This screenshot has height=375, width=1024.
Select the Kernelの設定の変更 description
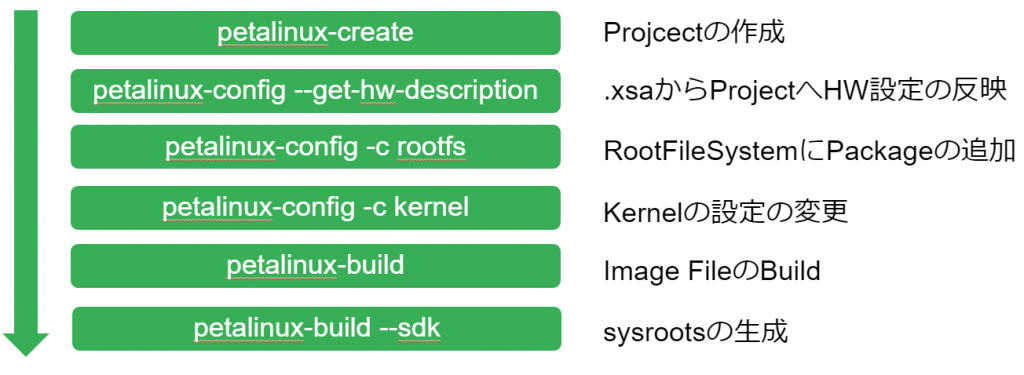click(726, 213)
